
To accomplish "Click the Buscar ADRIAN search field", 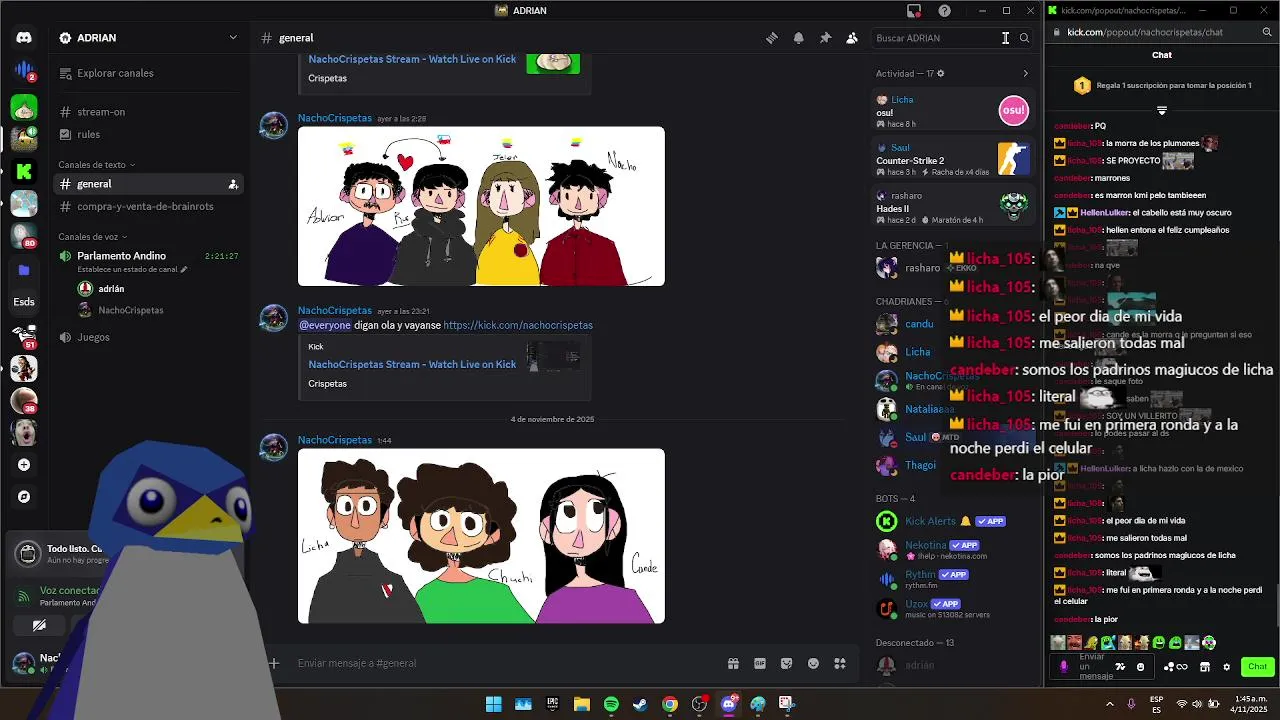I will (x=952, y=38).
